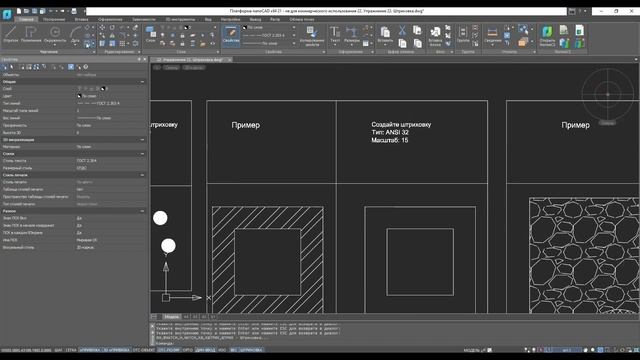The width and height of the screenshot is (640, 360).
Task: Click the Открыть nanoCAD button
Action: [547, 36]
